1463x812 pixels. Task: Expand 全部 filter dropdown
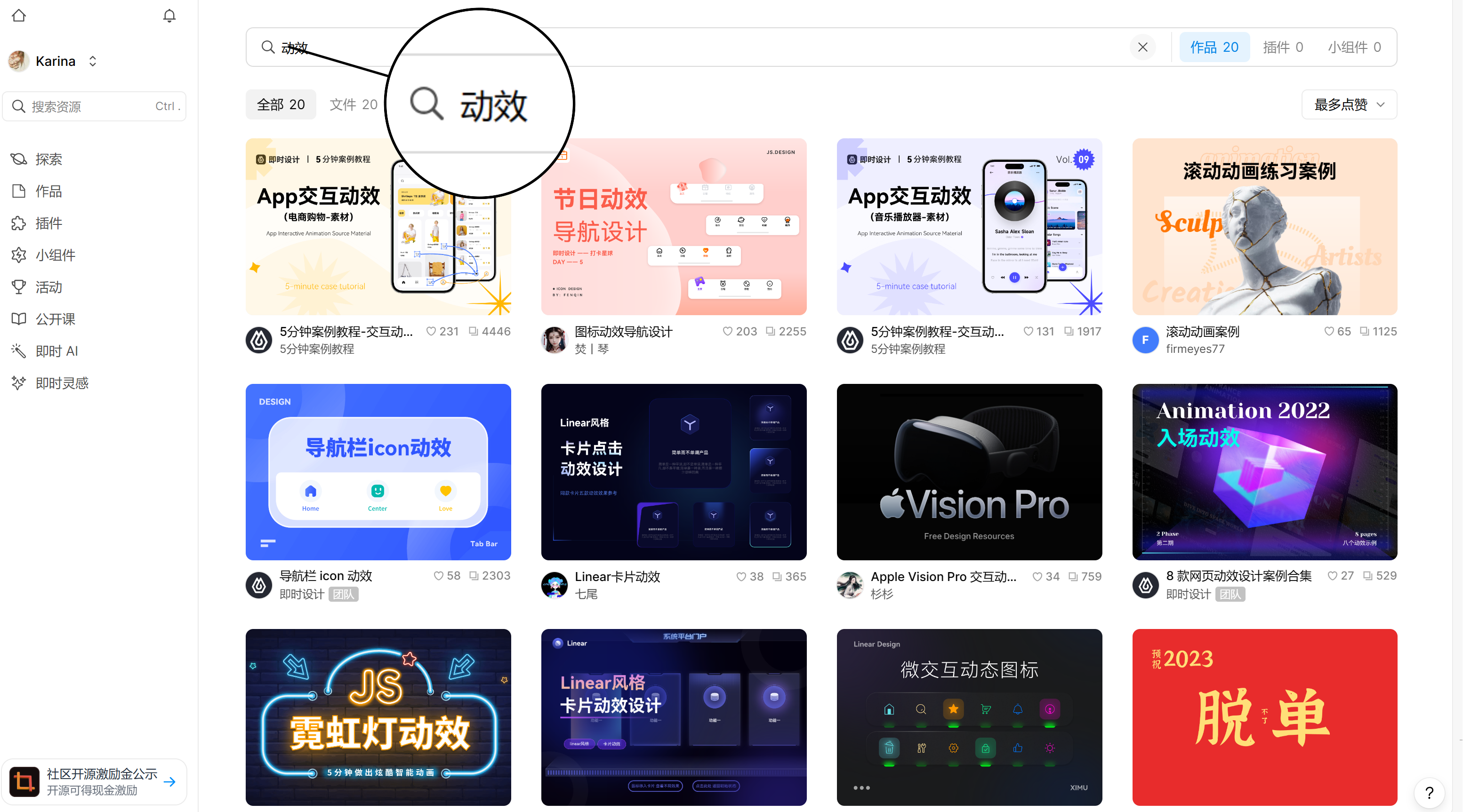[x=281, y=104]
